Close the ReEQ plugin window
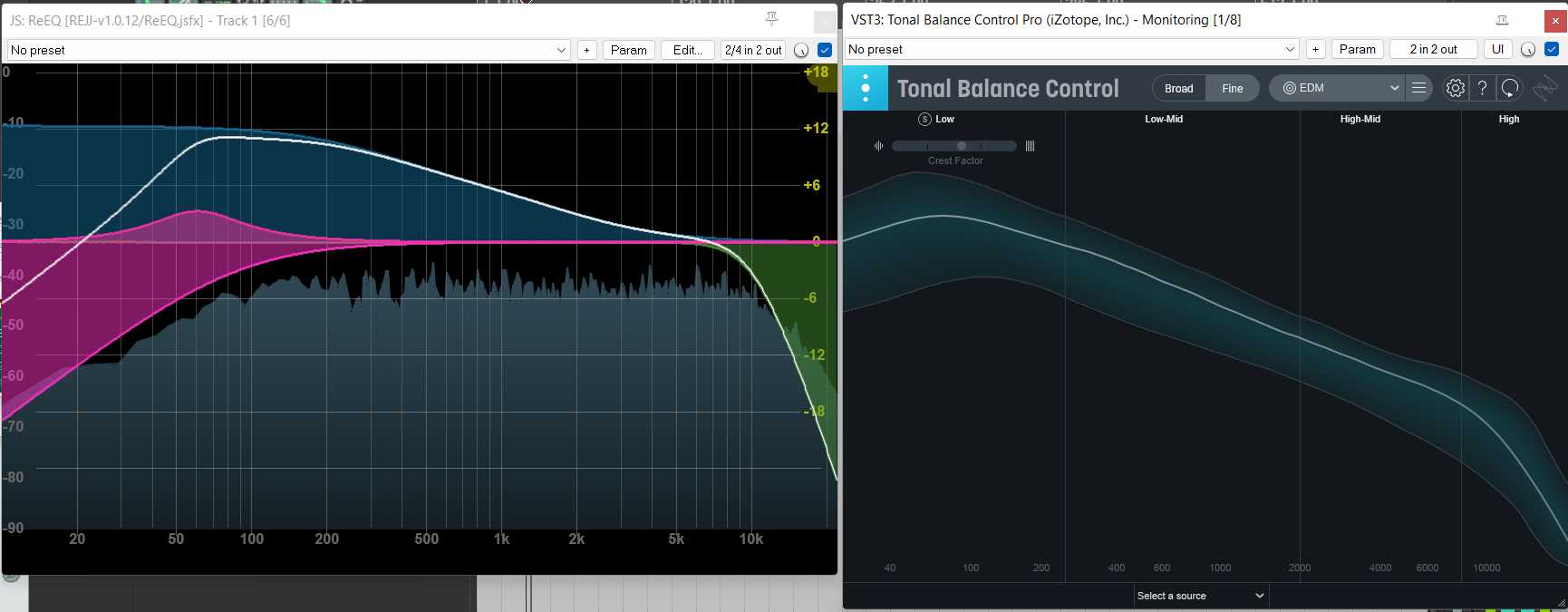Screen dimensions: 1568x612 pyautogui.click(x=826, y=22)
